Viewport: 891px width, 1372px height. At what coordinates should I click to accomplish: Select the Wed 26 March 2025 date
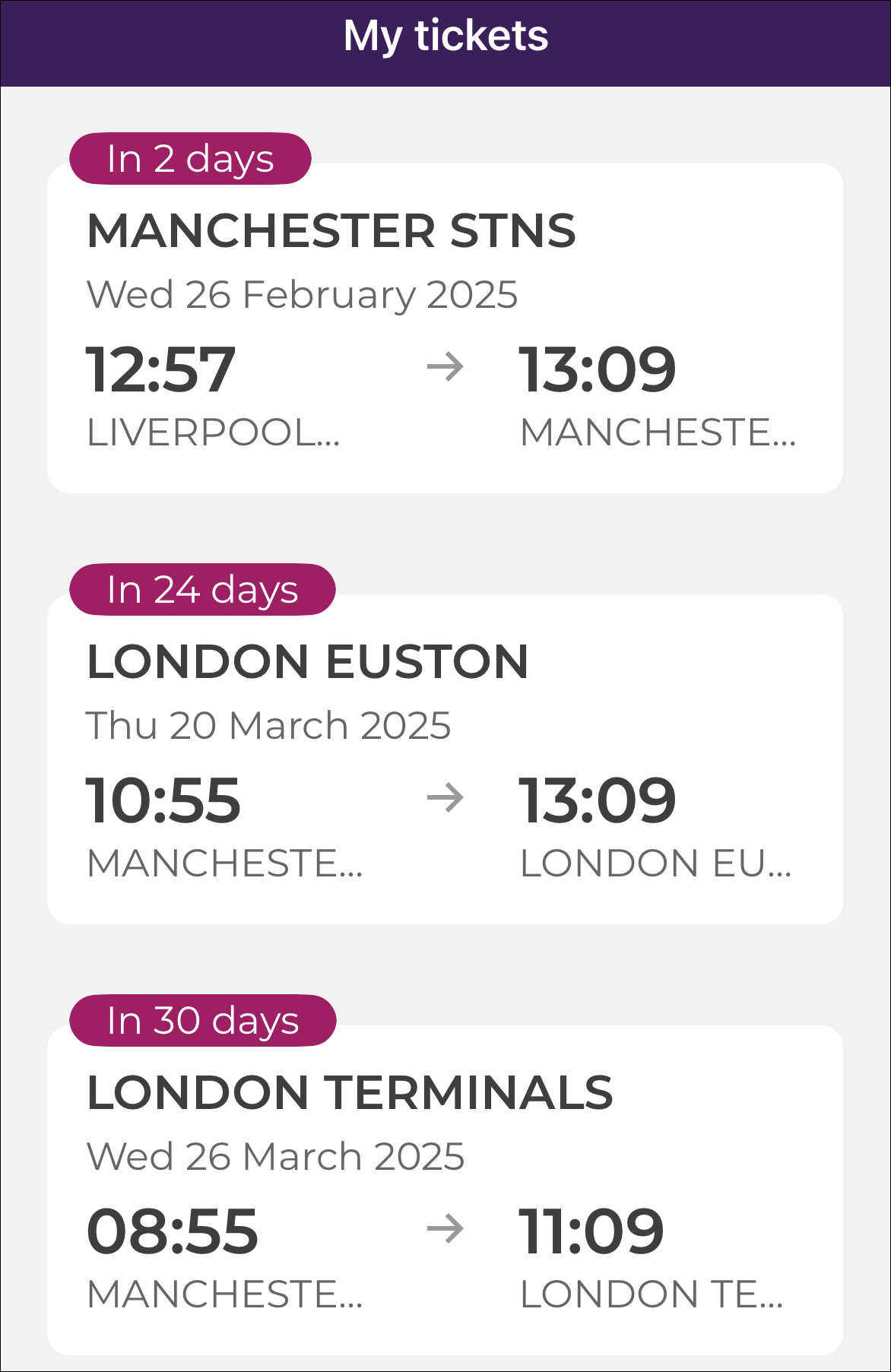point(275,1157)
